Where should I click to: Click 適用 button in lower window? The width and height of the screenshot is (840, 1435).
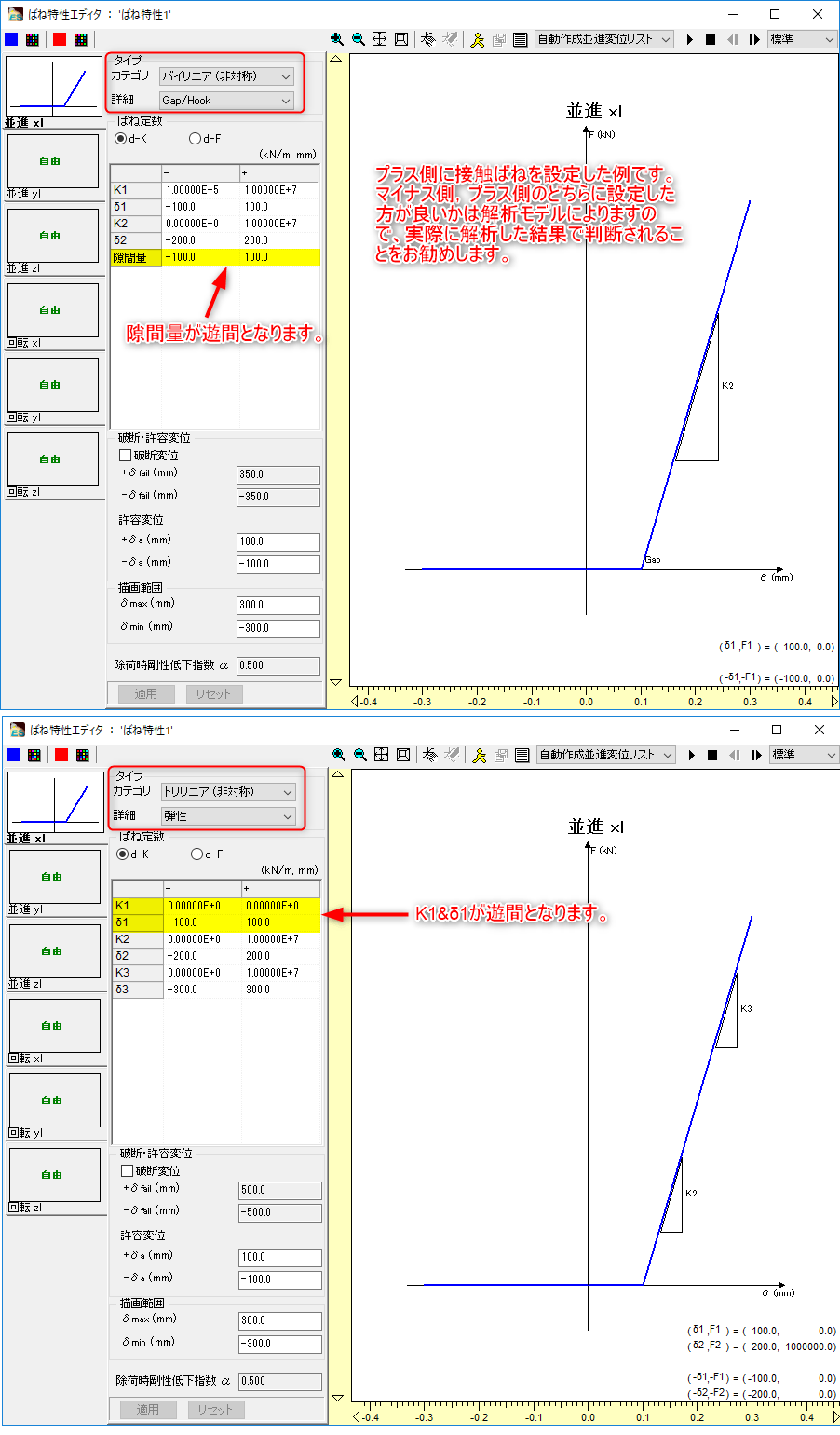coord(148,1410)
